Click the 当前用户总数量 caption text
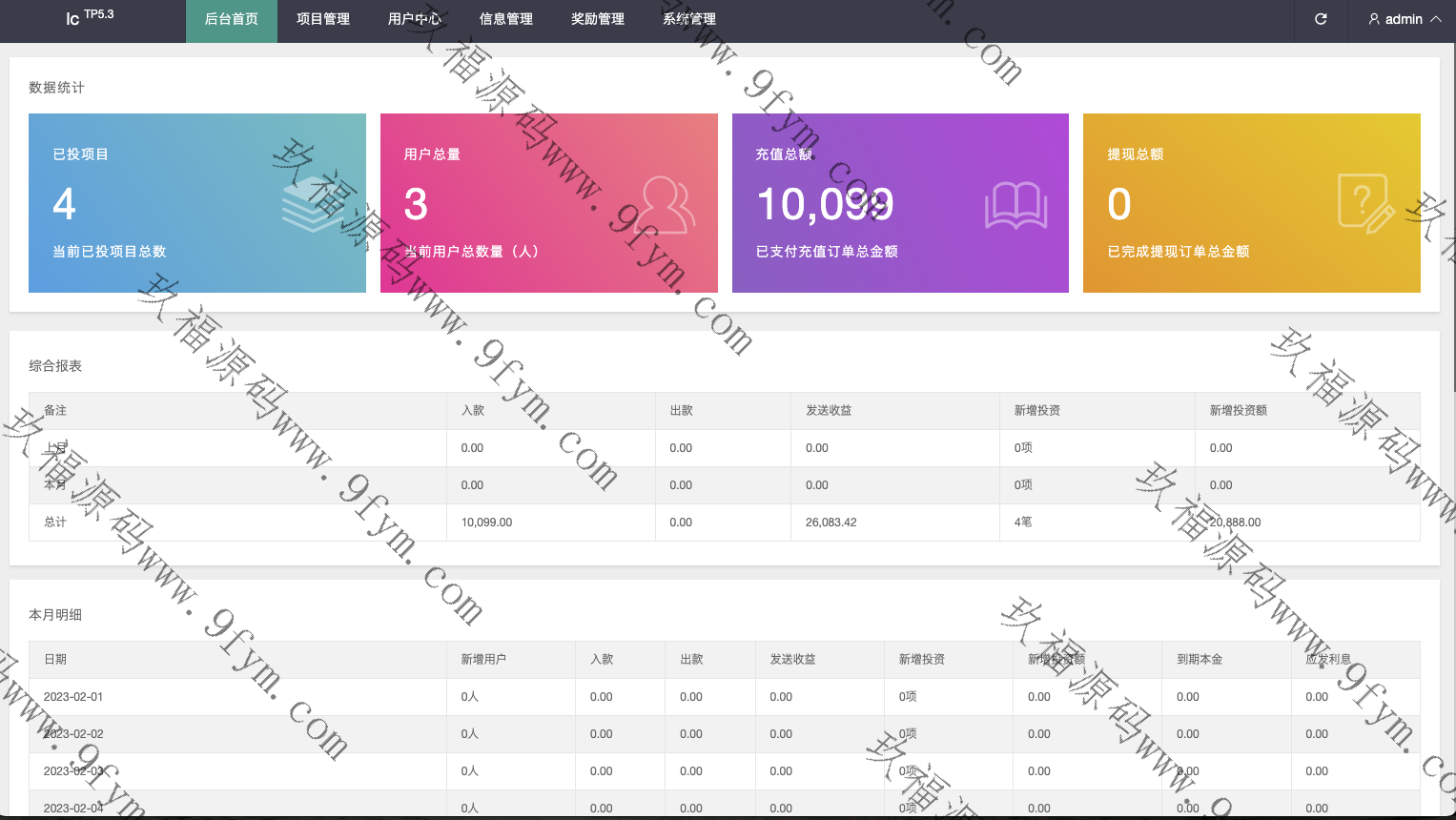The height and width of the screenshot is (820, 1456). coord(471,252)
